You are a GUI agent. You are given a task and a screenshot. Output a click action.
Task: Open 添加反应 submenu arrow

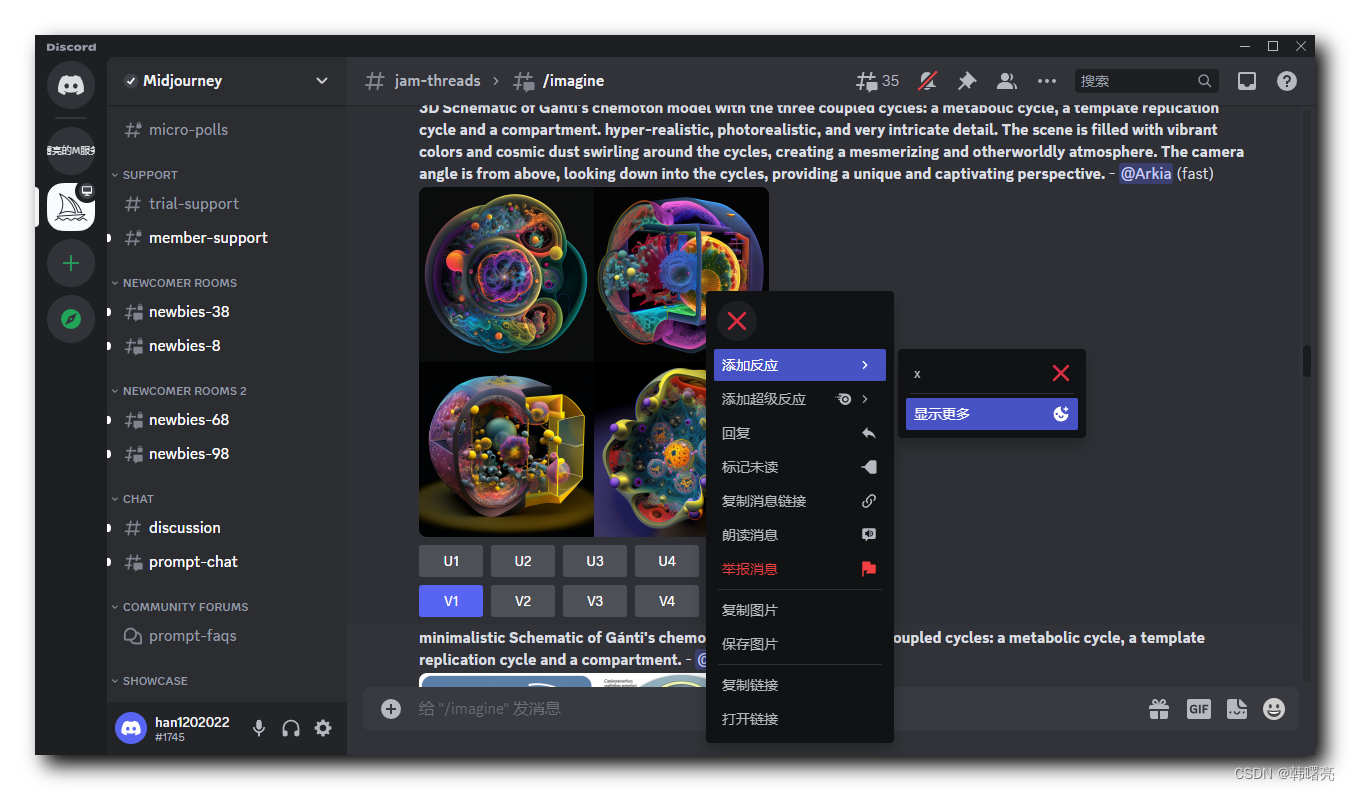pyautogui.click(x=865, y=365)
